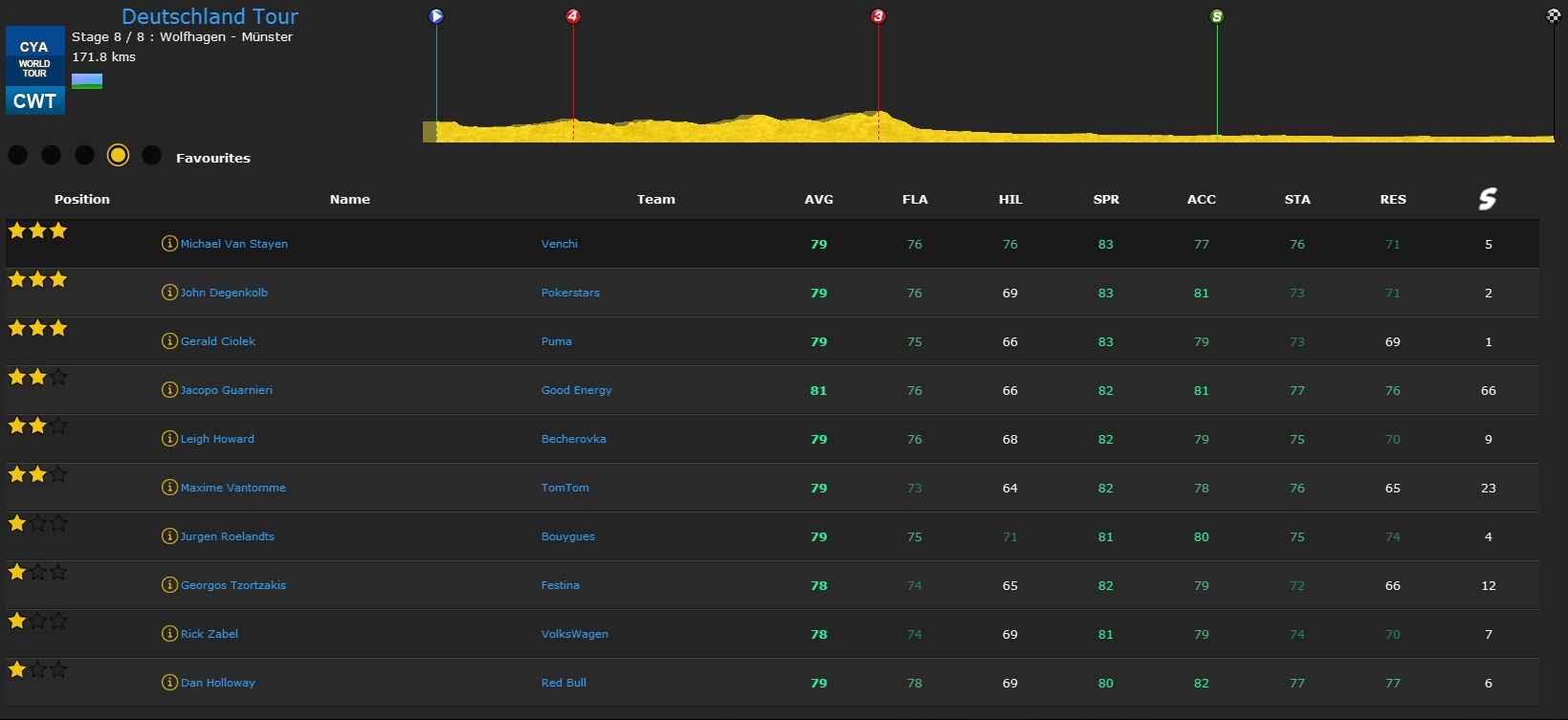
Task: Open info icon for Jurgen Roelandts
Action: click(x=169, y=536)
